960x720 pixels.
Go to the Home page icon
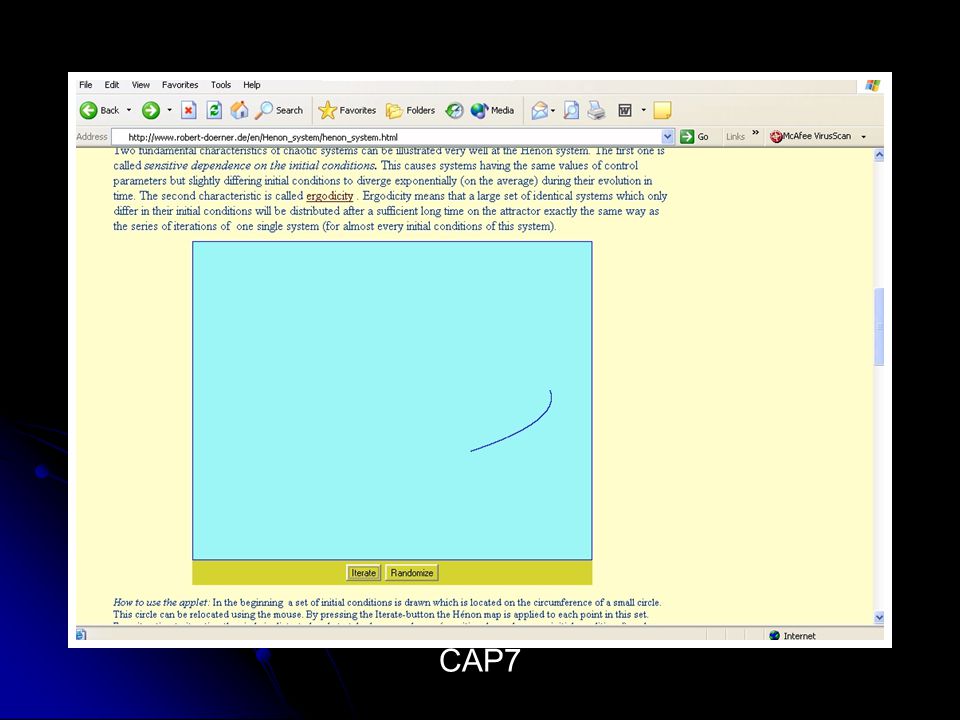[x=239, y=110]
